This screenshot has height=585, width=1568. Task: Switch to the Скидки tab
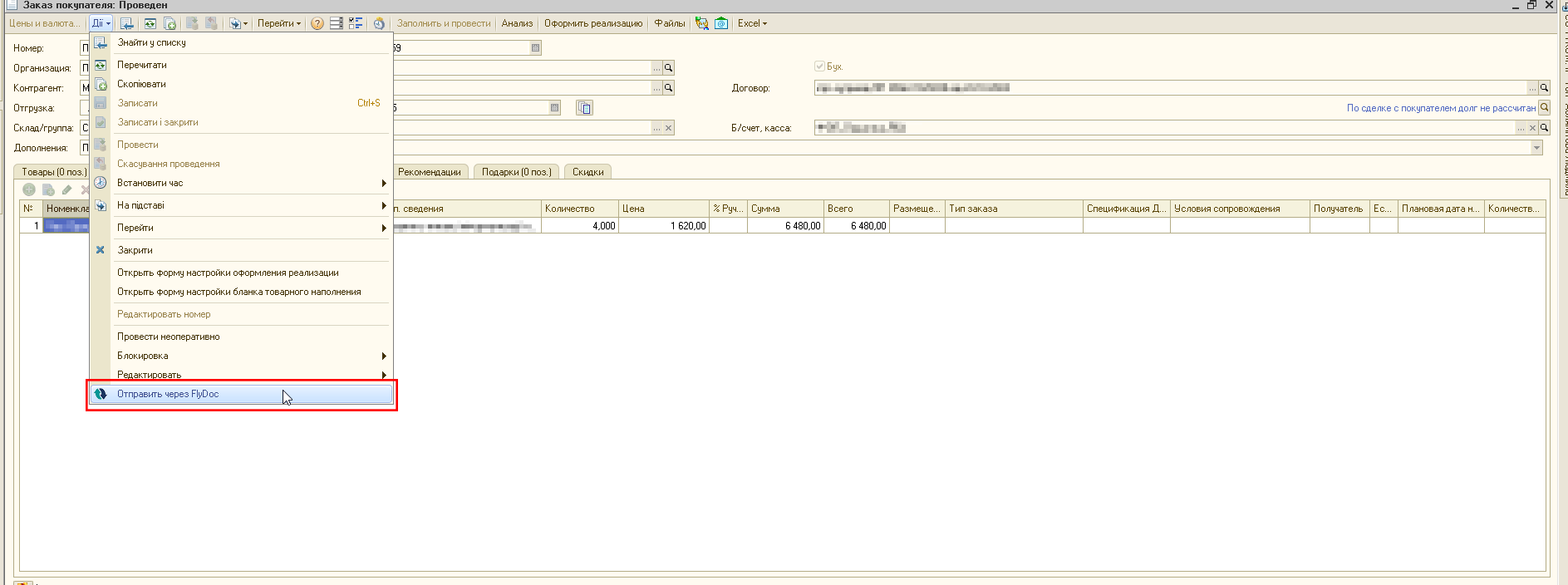tap(587, 172)
